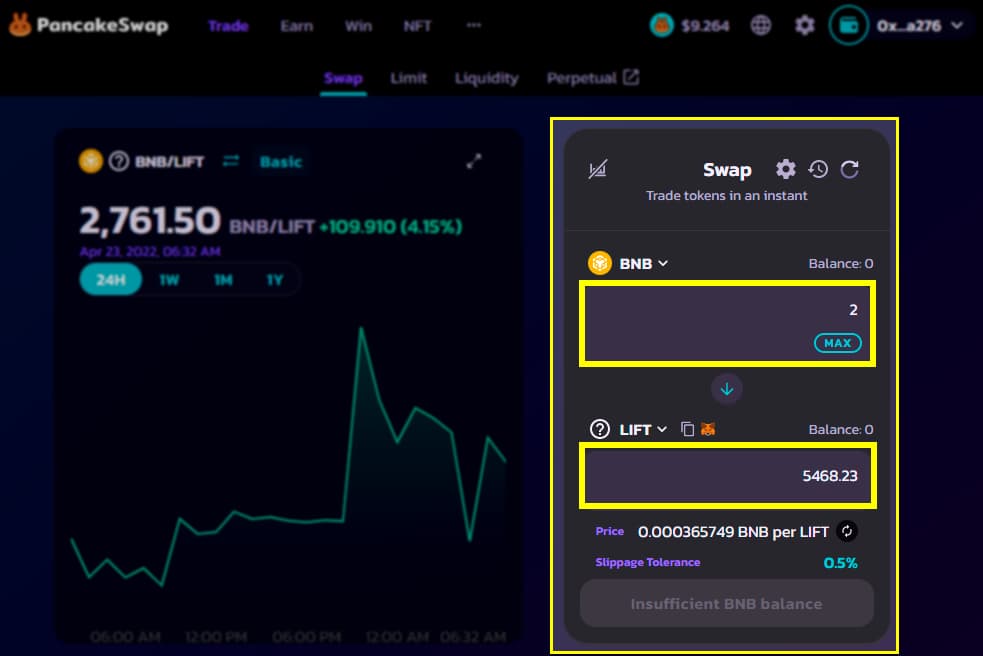Switch chart to Basic view
The image size is (983, 656).
(x=281, y=162)
